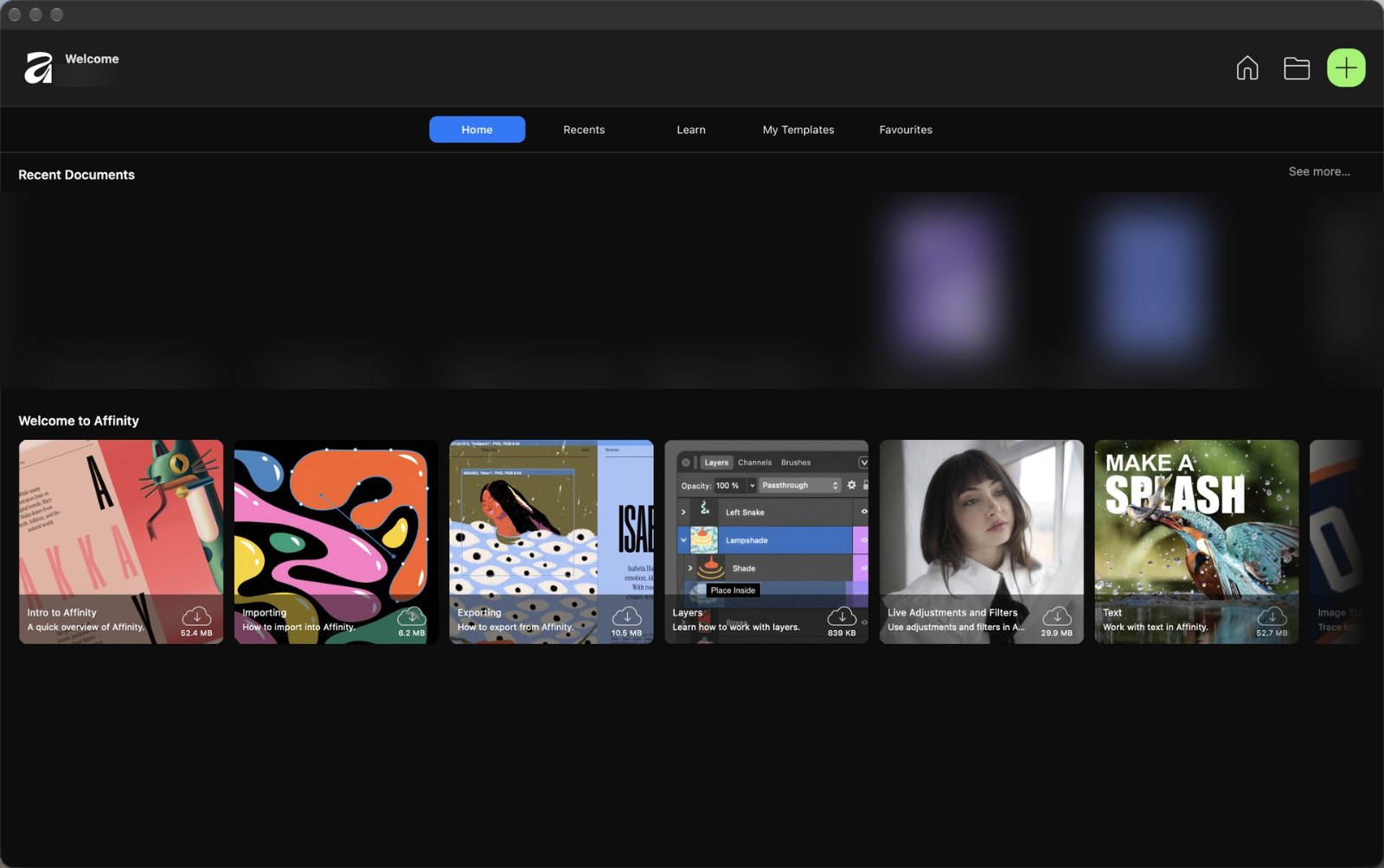Click the 'How to import into Affinity.' caption

pos(298,627)
